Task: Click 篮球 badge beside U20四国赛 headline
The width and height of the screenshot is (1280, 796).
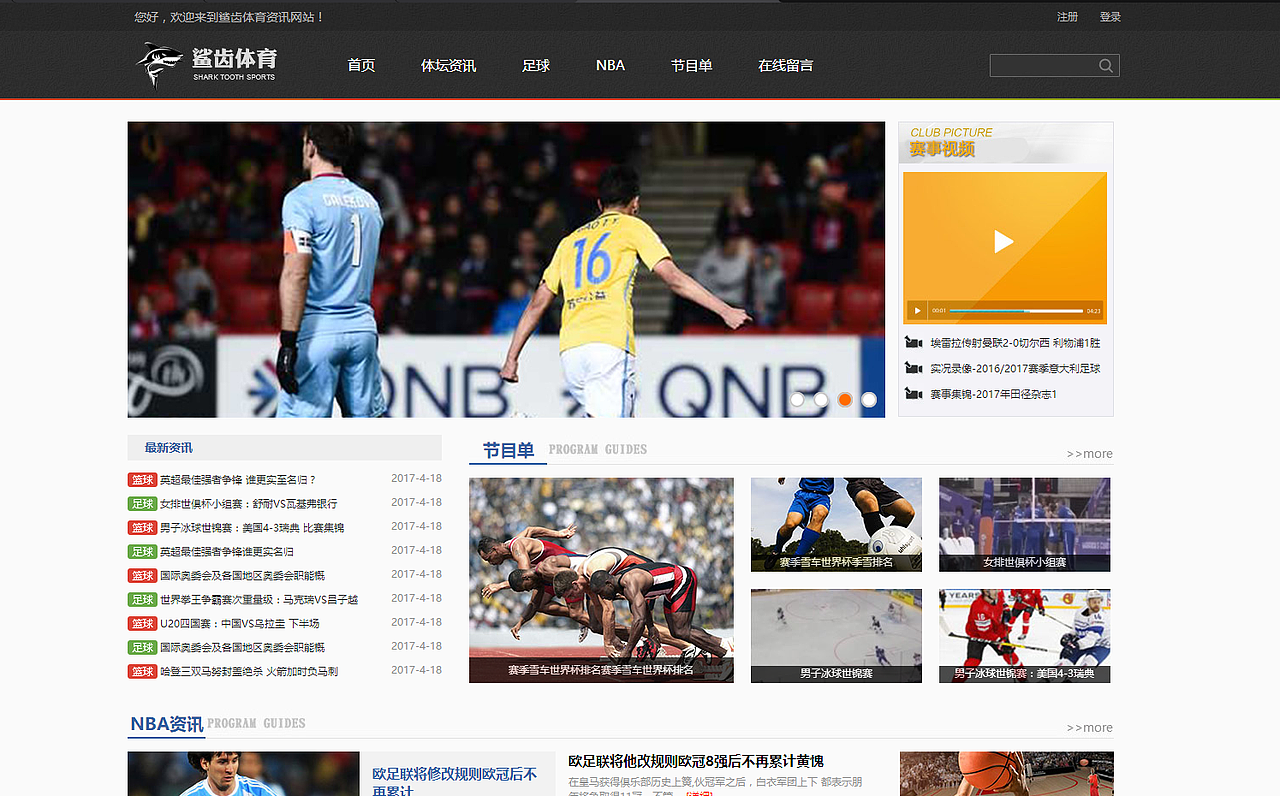Action: click(142, 623)
